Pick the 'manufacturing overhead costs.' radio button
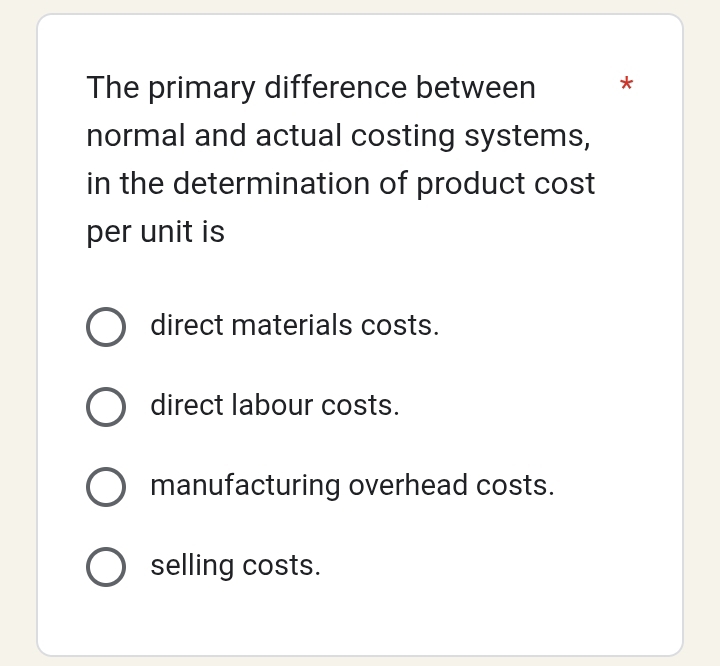This screenshot has width=720, height=666. point(106,487)
